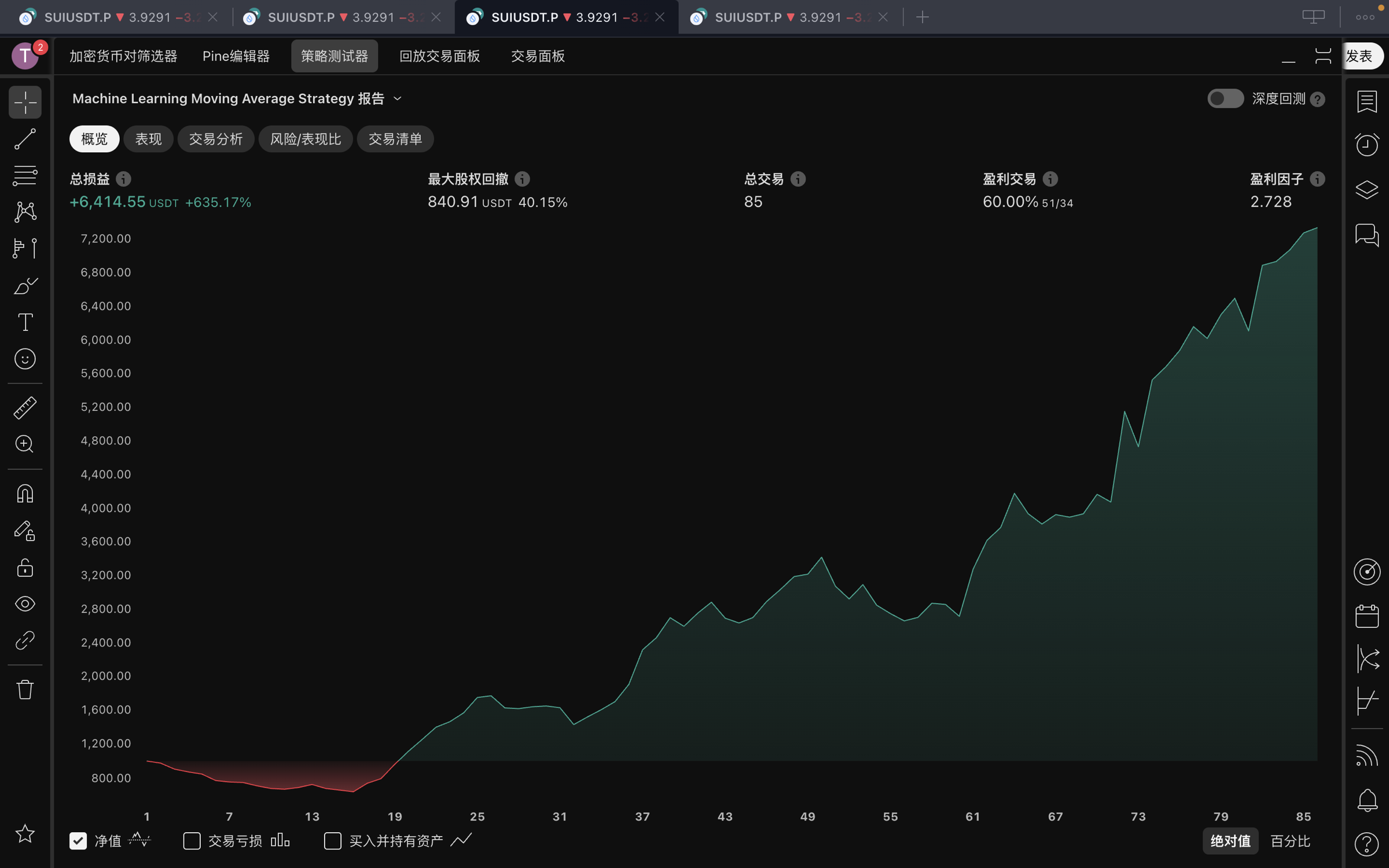Open the panel layout maximize toggle
Viewport: 1389px width, 868px height.
(x=1323, y=56)
